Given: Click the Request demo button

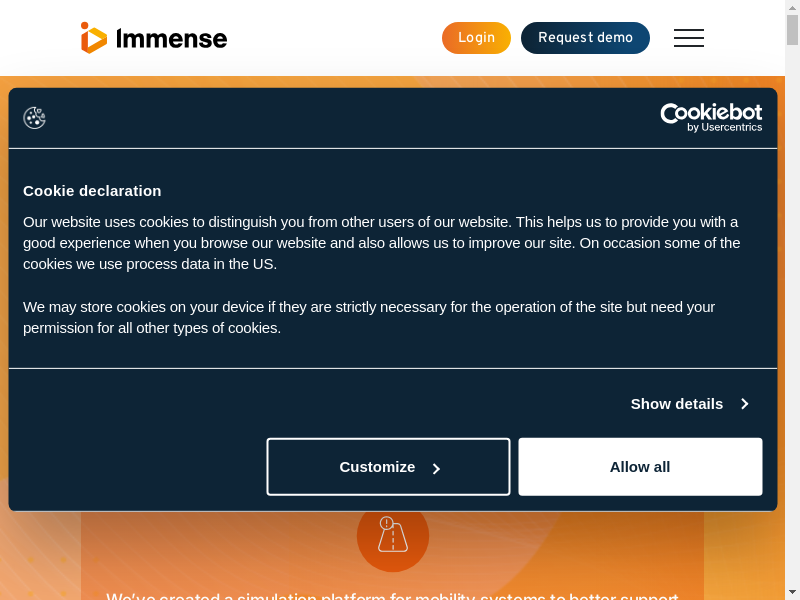Looking at the screenshot, I should pos(585,38).
